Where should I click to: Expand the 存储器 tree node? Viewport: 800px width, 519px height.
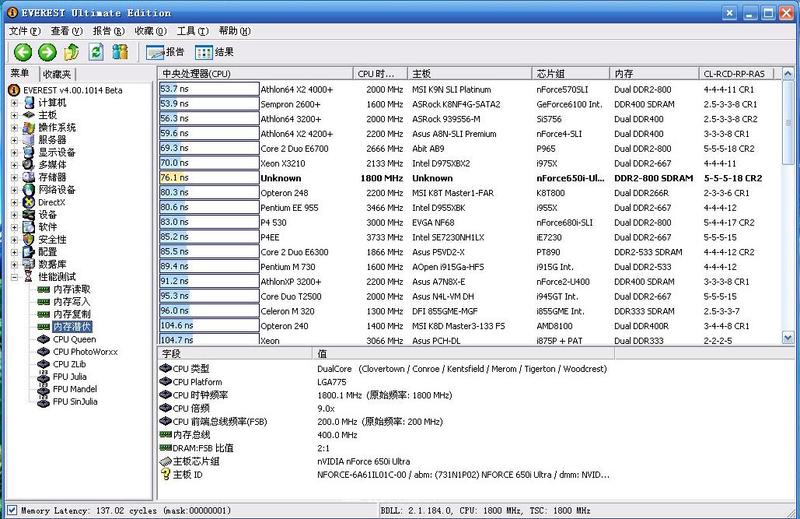coord(14,177)
